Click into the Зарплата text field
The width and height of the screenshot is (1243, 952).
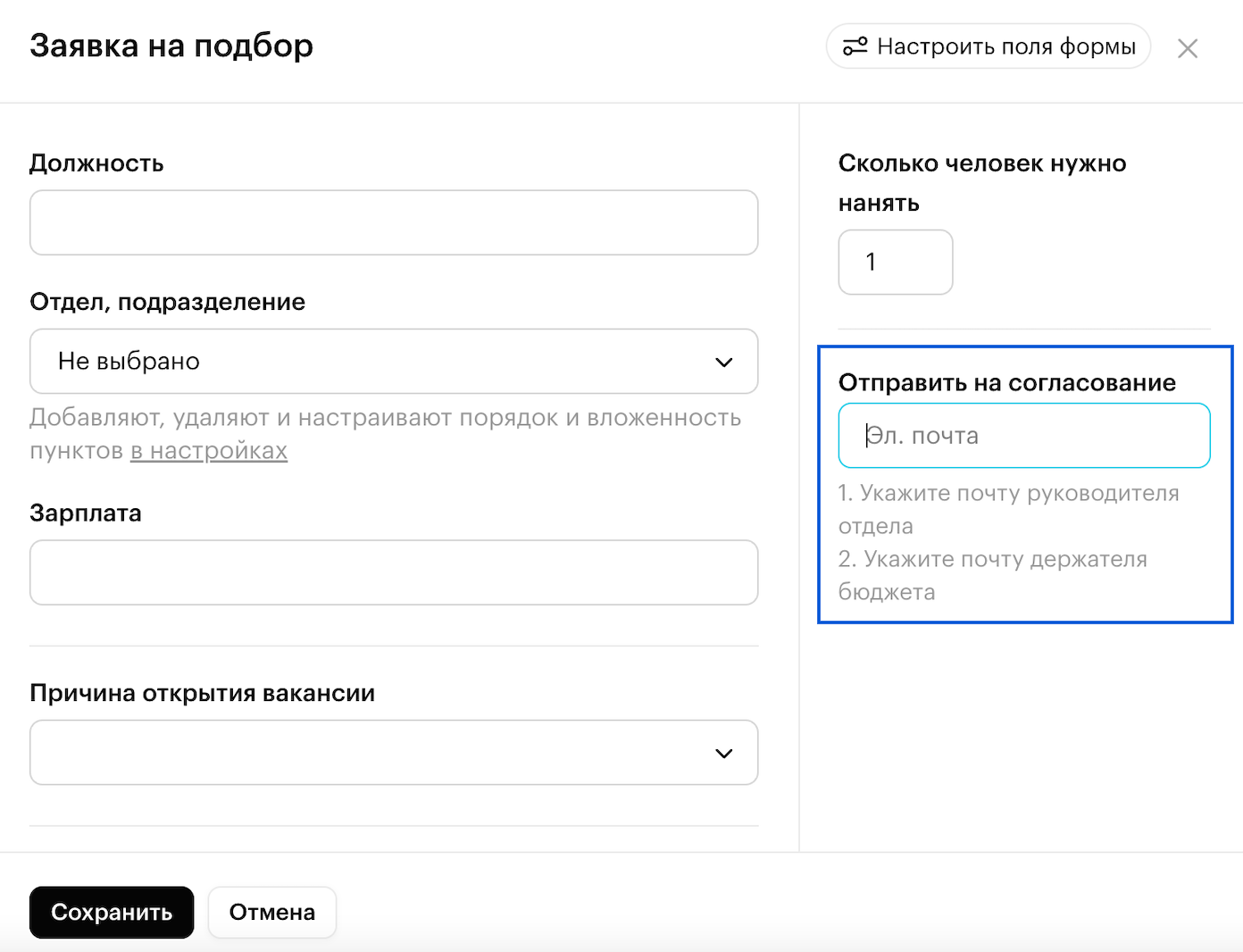pyautogui.click(x=393, y=572)
